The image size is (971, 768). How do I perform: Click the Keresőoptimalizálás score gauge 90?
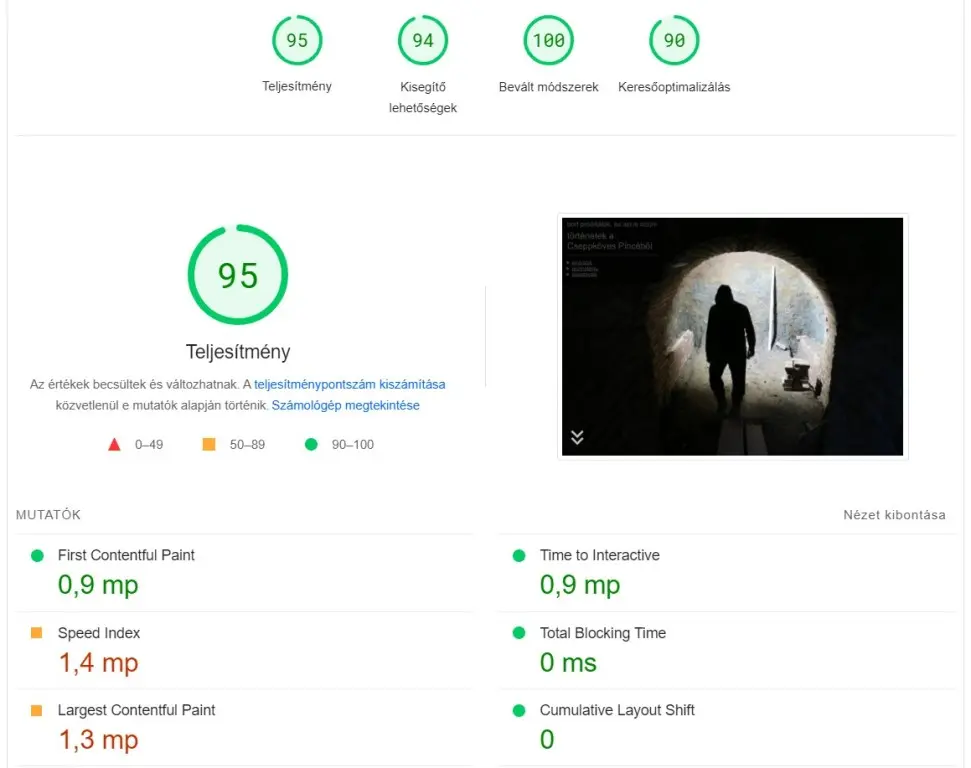674,41
